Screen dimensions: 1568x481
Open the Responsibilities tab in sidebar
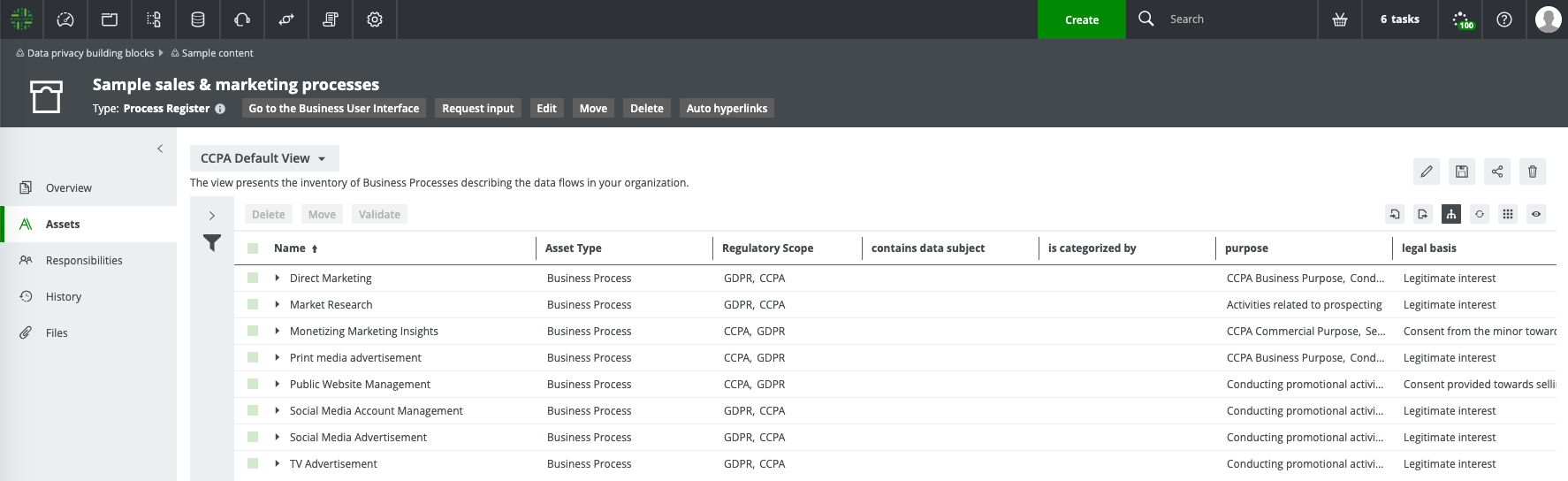[84, 260]
